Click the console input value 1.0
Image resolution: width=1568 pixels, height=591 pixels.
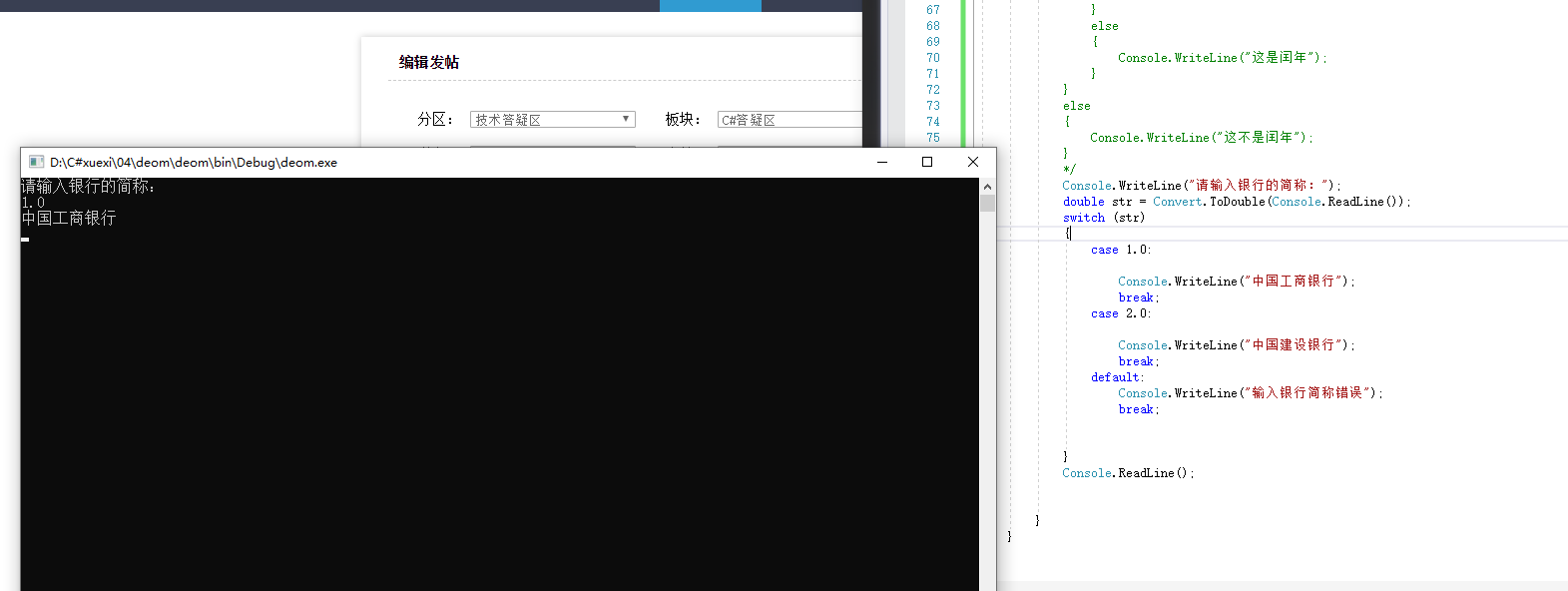[x=33, y=203]
